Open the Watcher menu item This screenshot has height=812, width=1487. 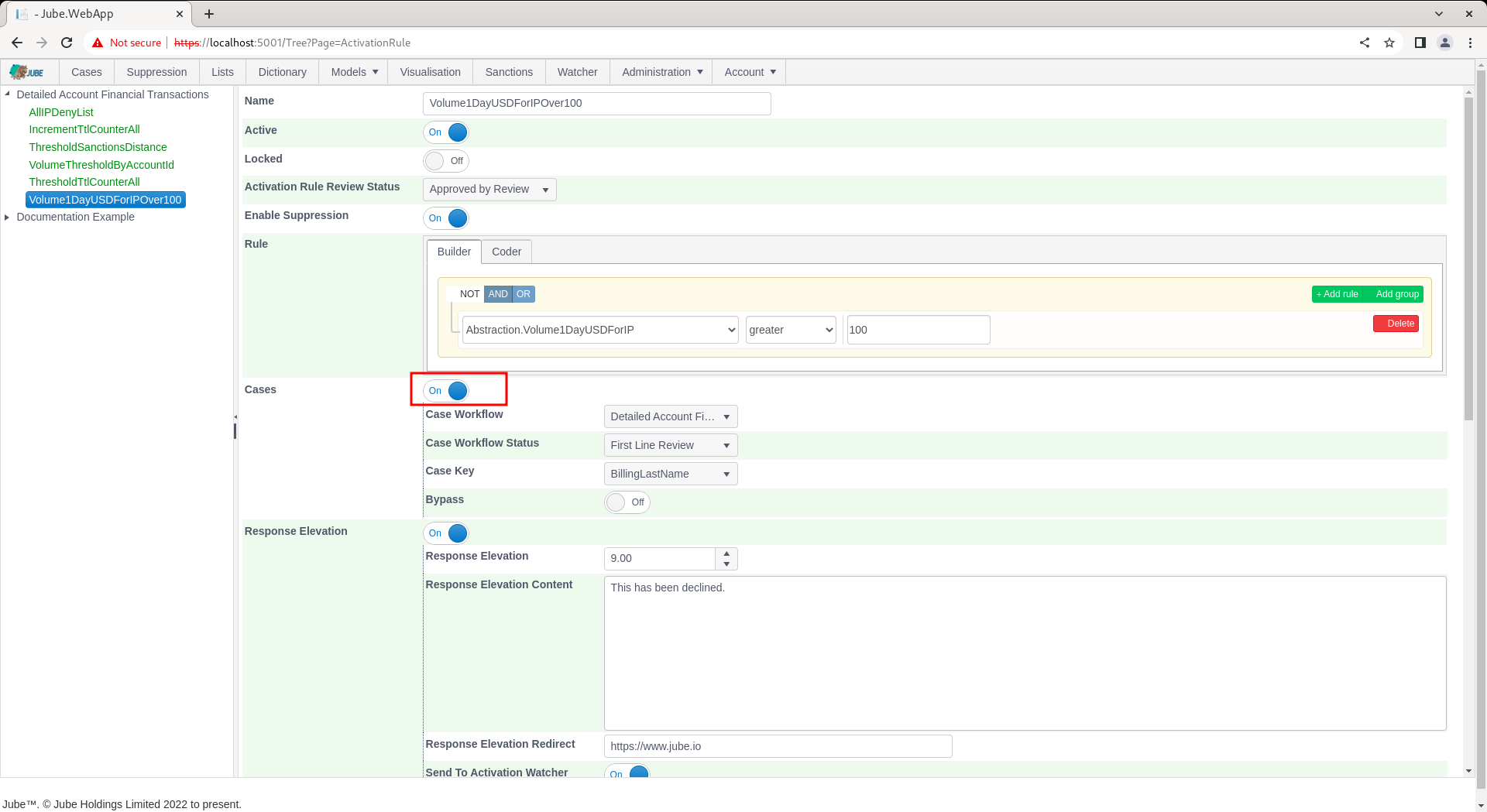578,72
